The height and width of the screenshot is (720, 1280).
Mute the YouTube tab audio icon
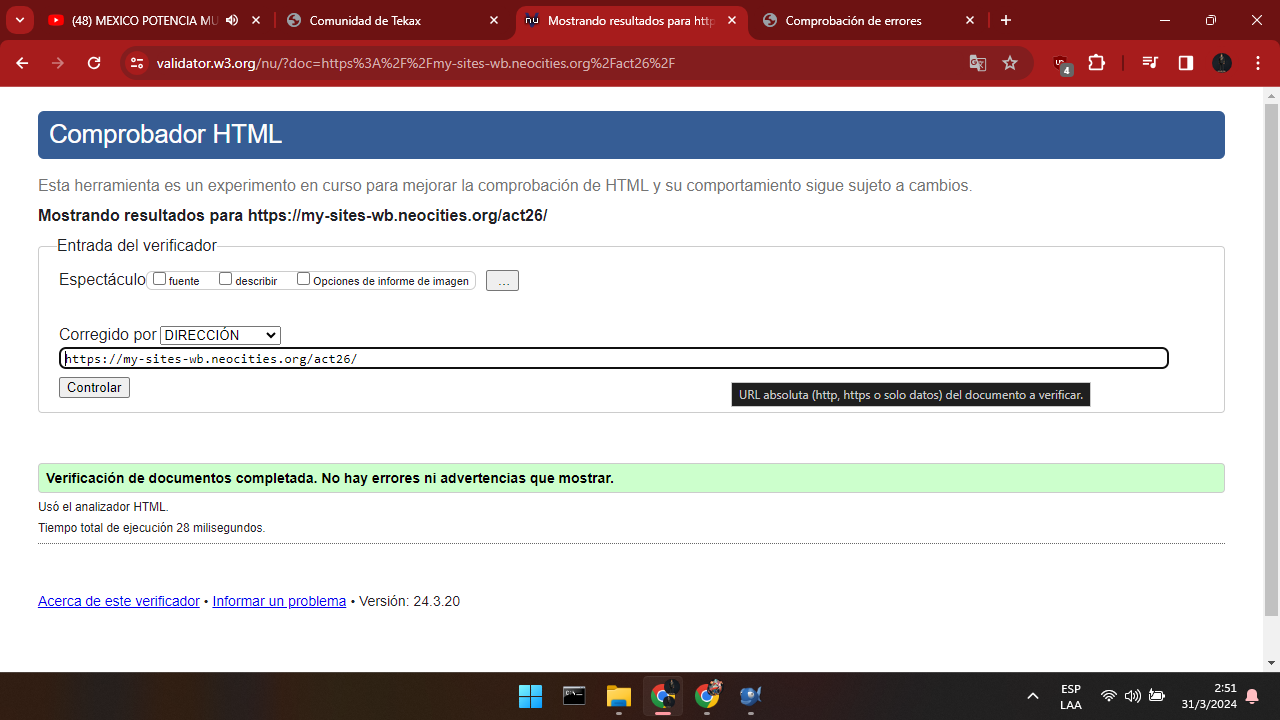(232, 20)
